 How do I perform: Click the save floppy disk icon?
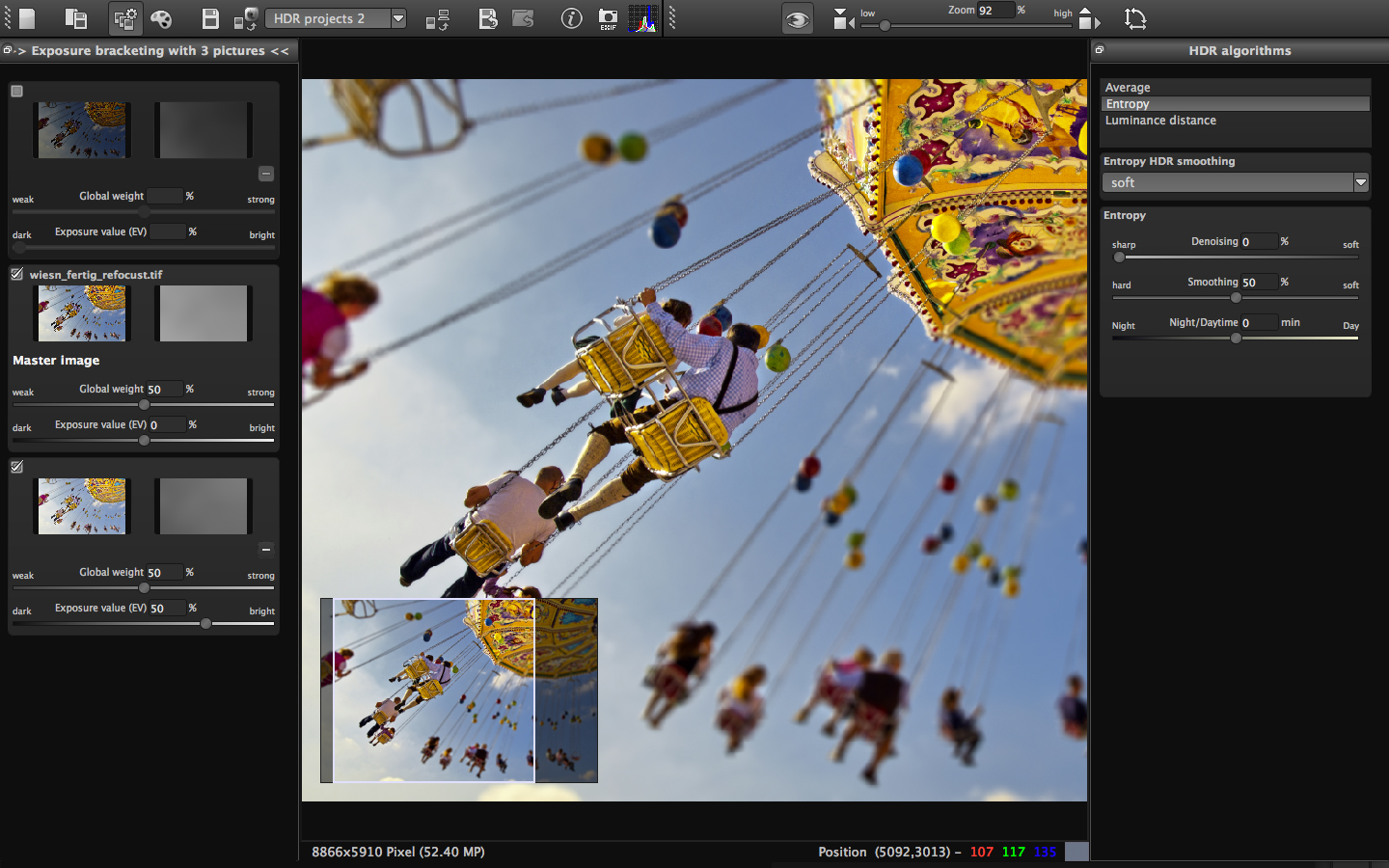(x=209, y=18)
